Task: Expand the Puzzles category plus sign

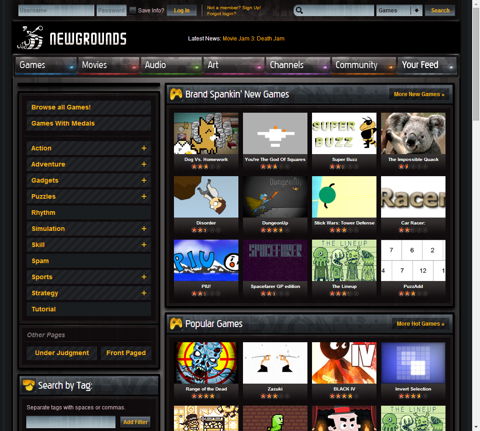Action: [x=144, y=196]
